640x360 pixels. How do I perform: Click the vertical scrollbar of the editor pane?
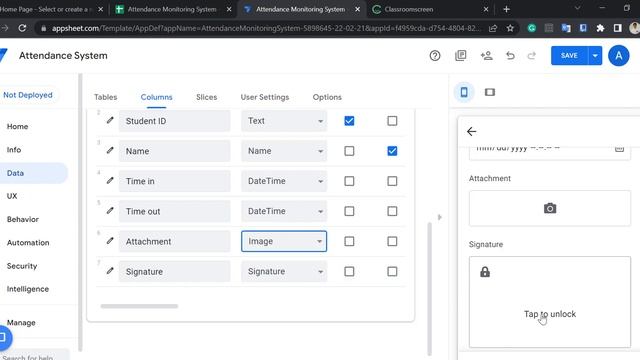tap(429, 288)
